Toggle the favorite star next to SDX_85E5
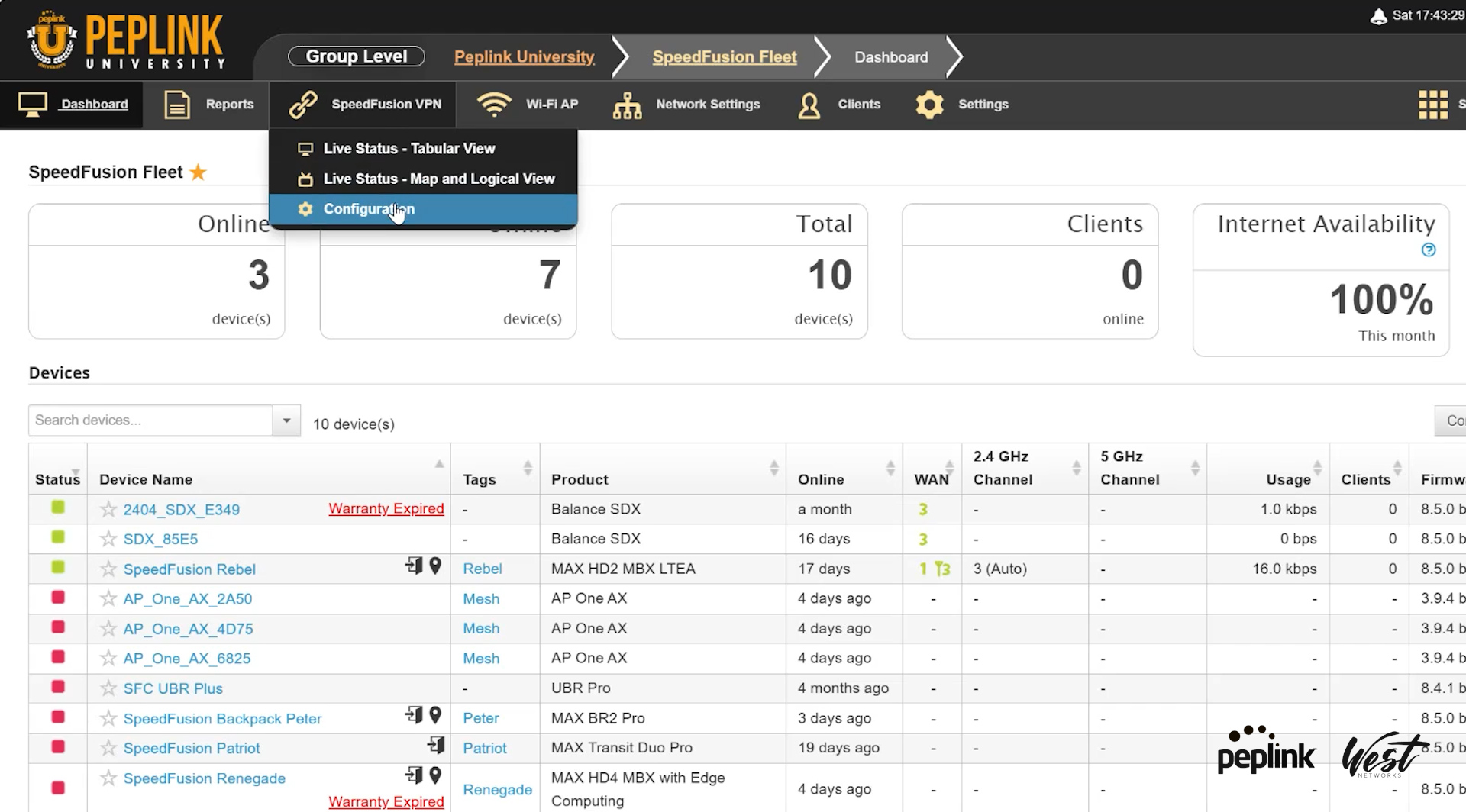 pyautogui.click(x=107, y=539)
